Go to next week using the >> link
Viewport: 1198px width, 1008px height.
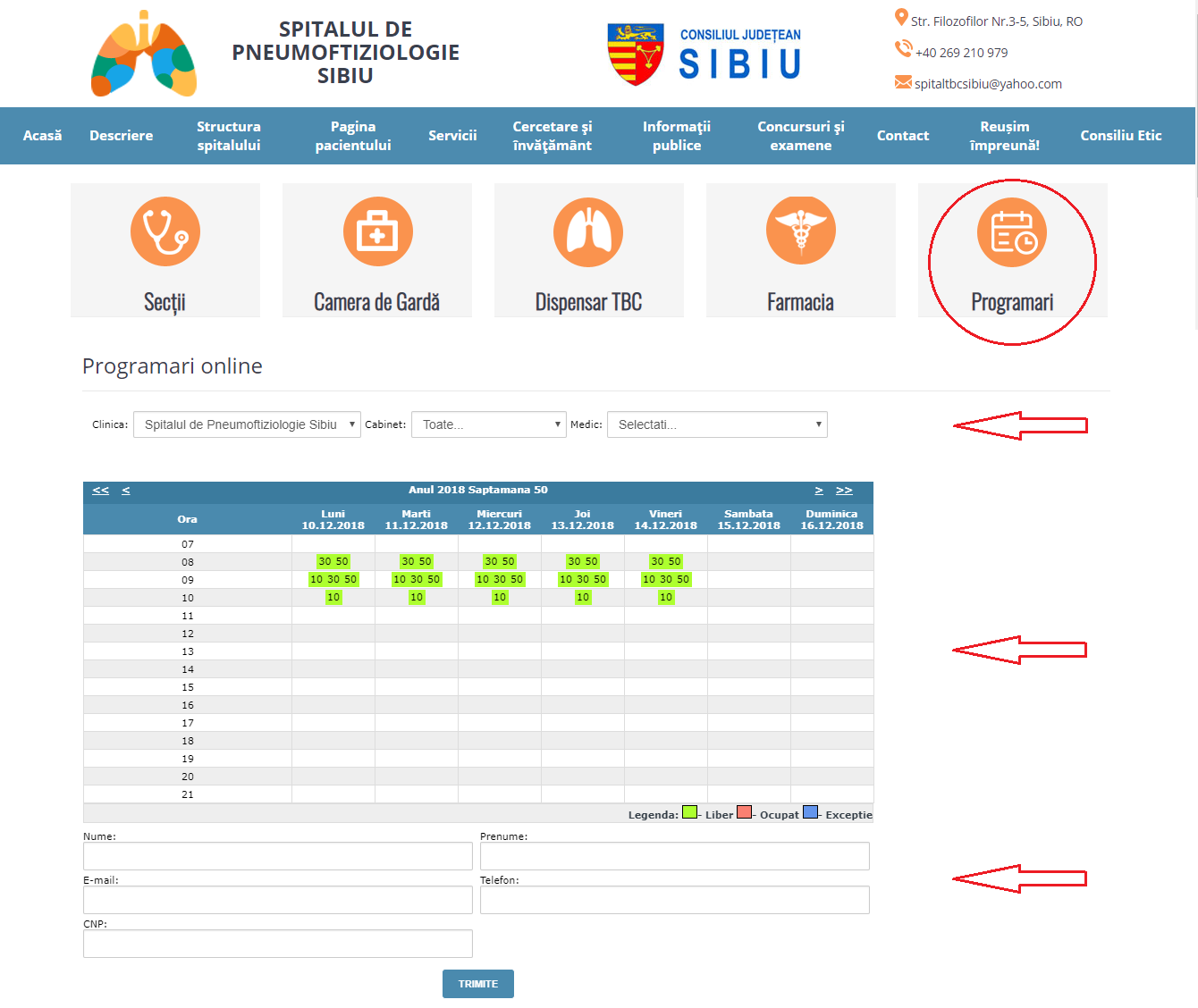pos(844,490)
